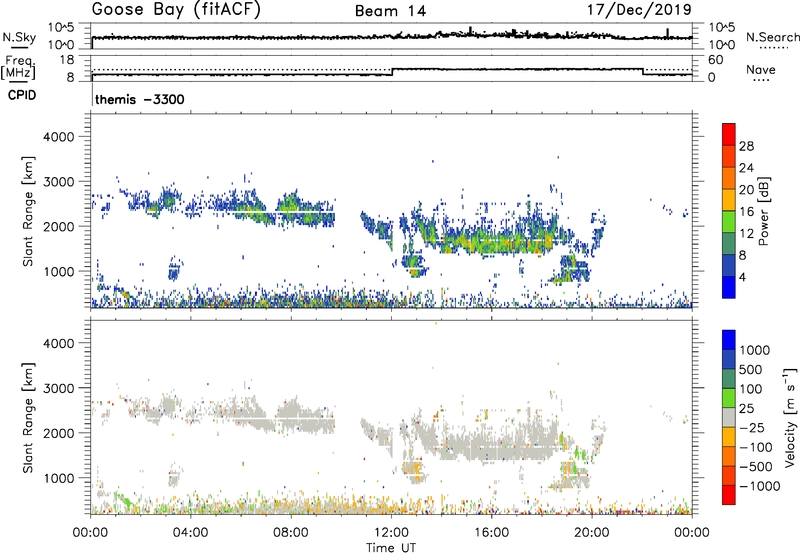Screen dimensions: 800x554
Task: Click the '28' tick on the Power scale
Action: 746,146
